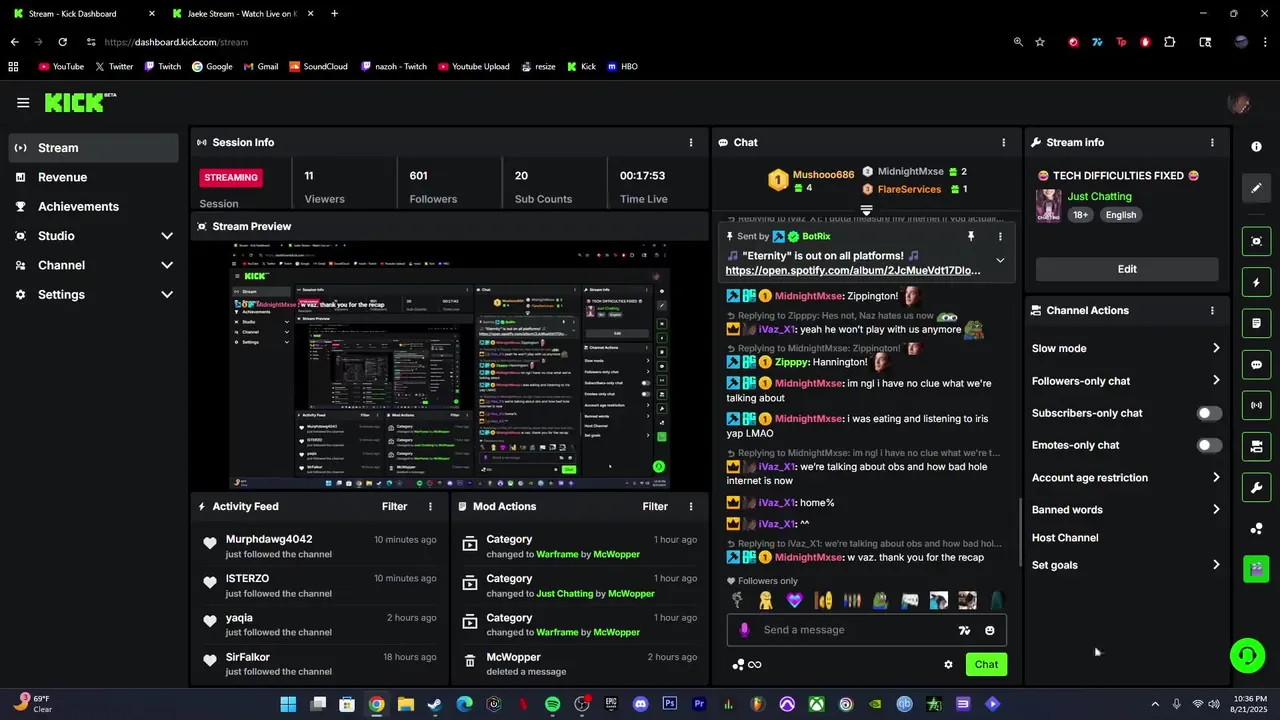Image resolution: width=1280 pixels, height=720 pixels.
Task: Expand the Studio sidebar section
Action: pos(167,236)
